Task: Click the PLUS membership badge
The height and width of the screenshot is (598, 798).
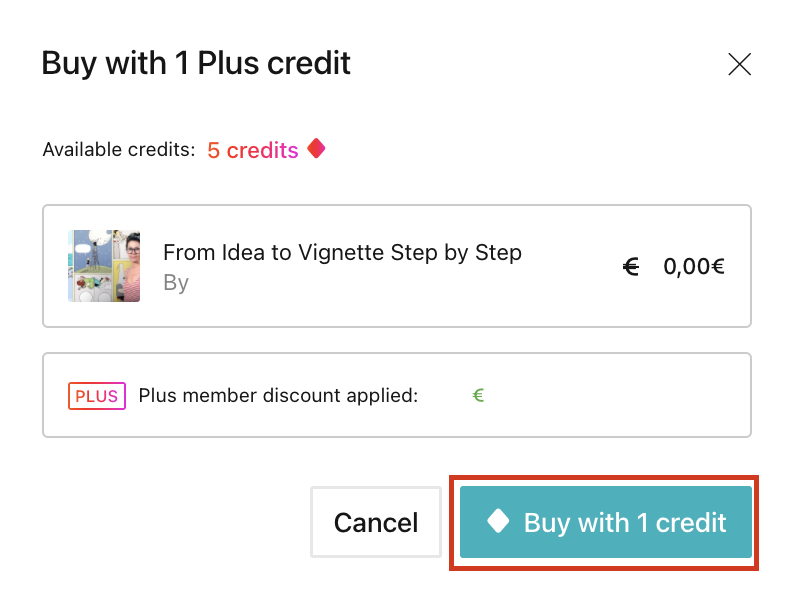Action: pos(97,396)
